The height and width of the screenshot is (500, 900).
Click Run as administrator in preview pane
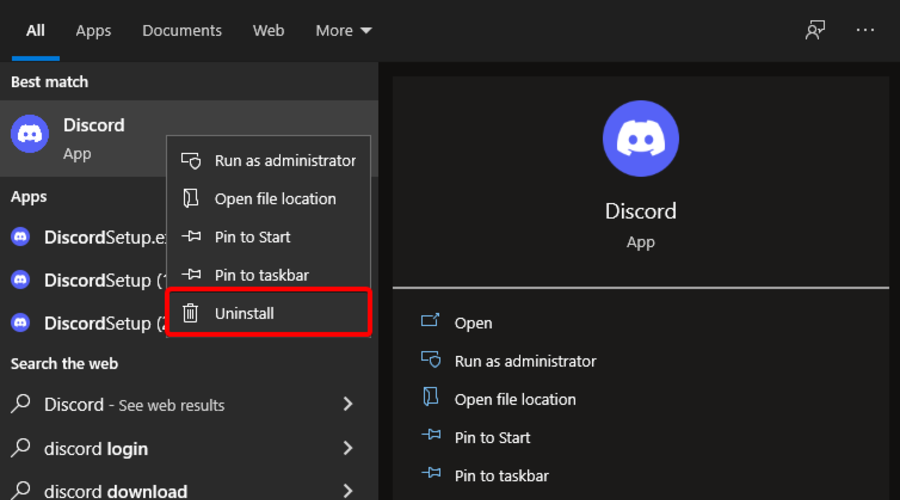525,361
